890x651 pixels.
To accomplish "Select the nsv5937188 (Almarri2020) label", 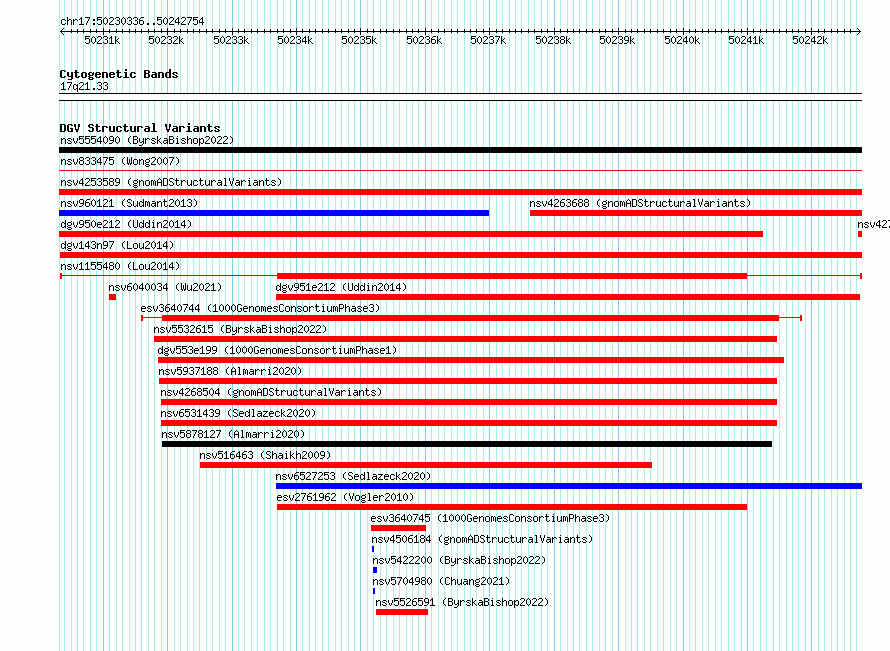I will pos(230,371).
